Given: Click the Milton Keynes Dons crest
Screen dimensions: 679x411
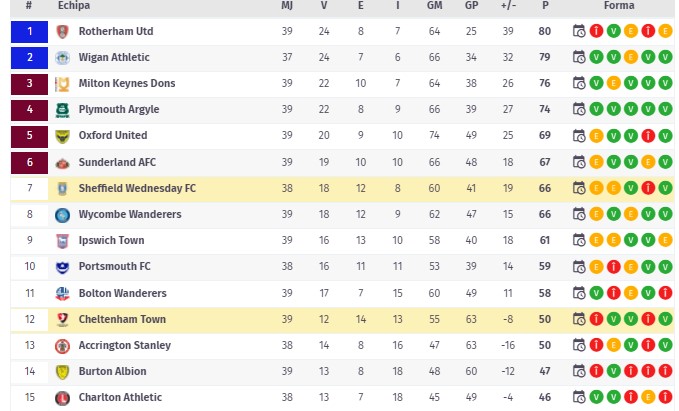Looking at the screenshot, I should [x=63, y=83].
